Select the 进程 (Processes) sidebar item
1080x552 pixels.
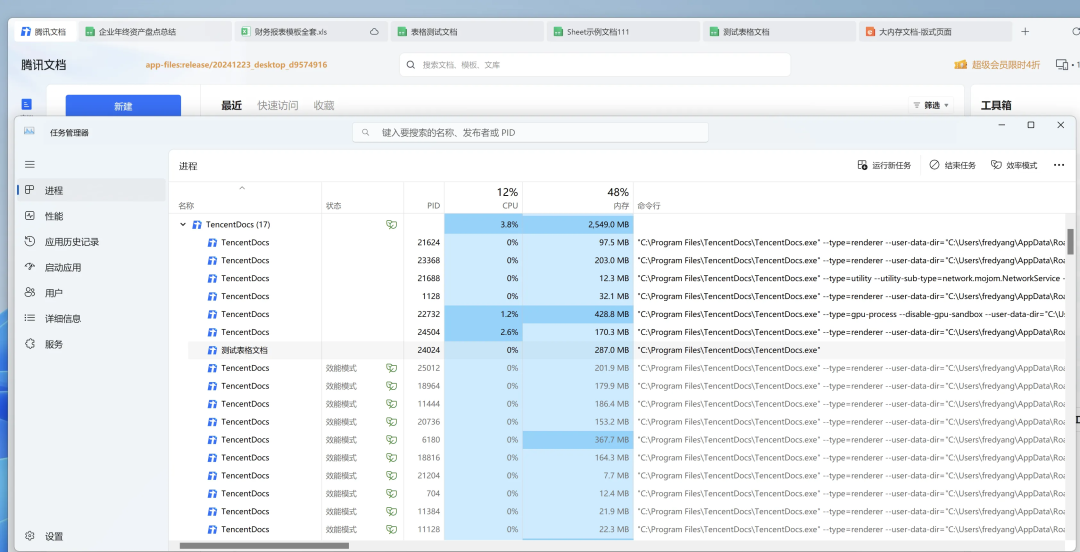pyautogui.click(x=92, y=190)
